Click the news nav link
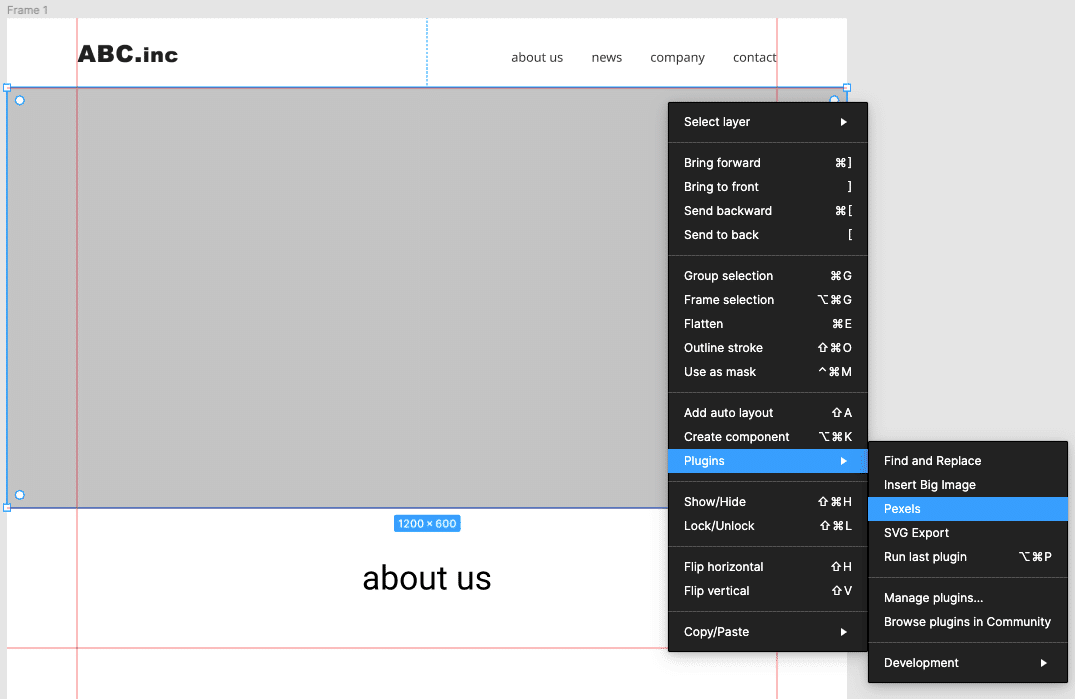 coord(607,58)
